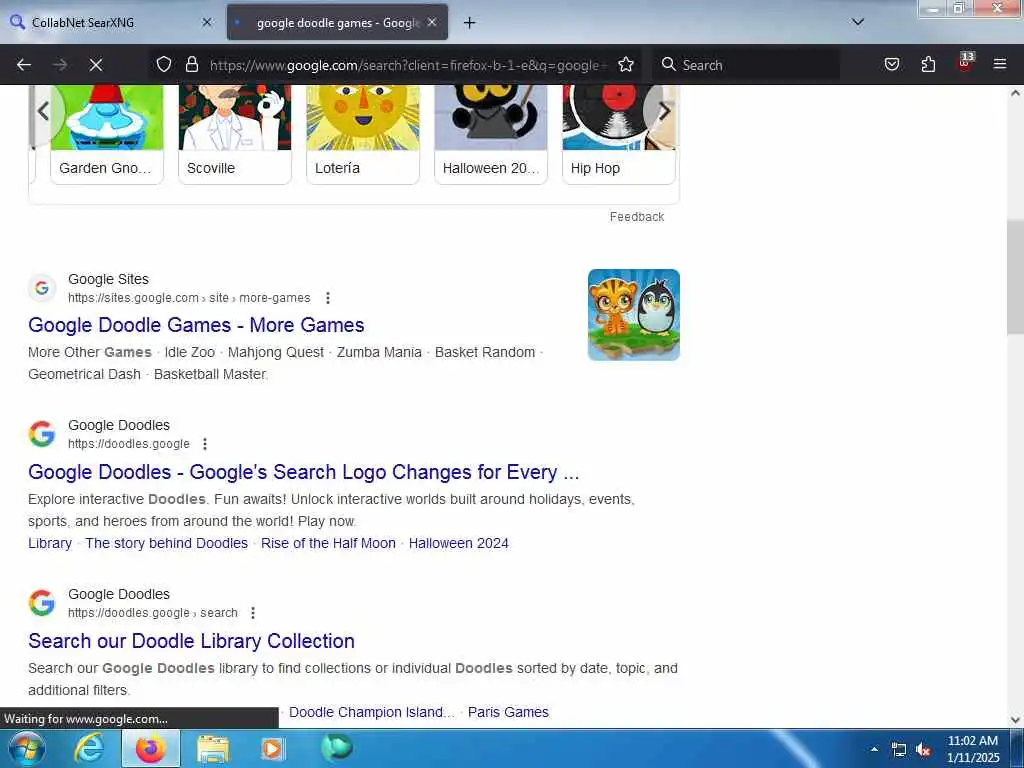Click the tiger and penguin result thumbnail

[633, 315]
